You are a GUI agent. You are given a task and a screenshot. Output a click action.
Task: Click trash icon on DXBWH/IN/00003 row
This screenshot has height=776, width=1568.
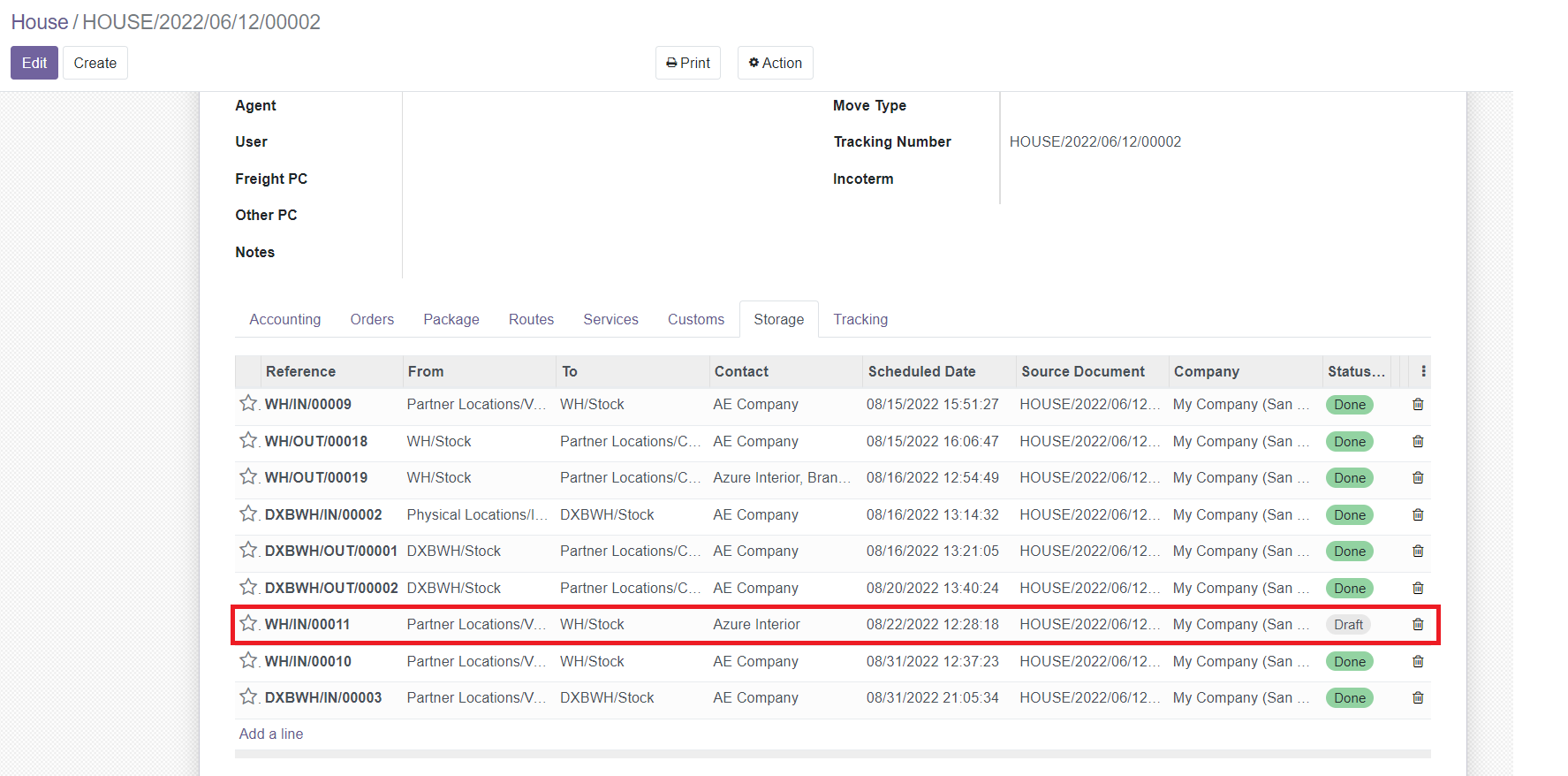tap(1418, 698)
